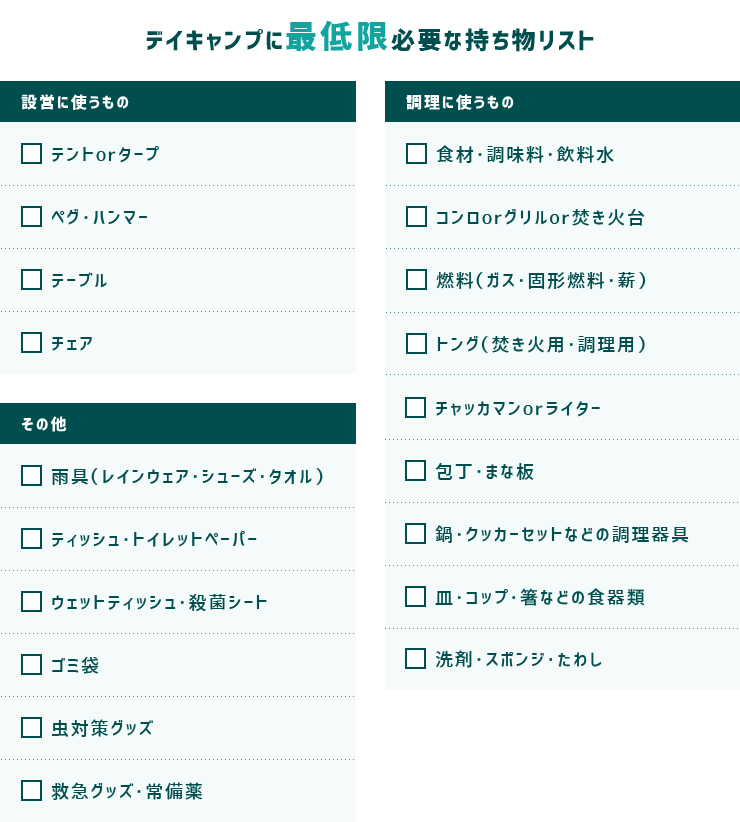Check ティッシュ・トイレットペーパー checkbox
Image resolution: width=740 pixels, height=822 pixels.
(x=31, y=538)
